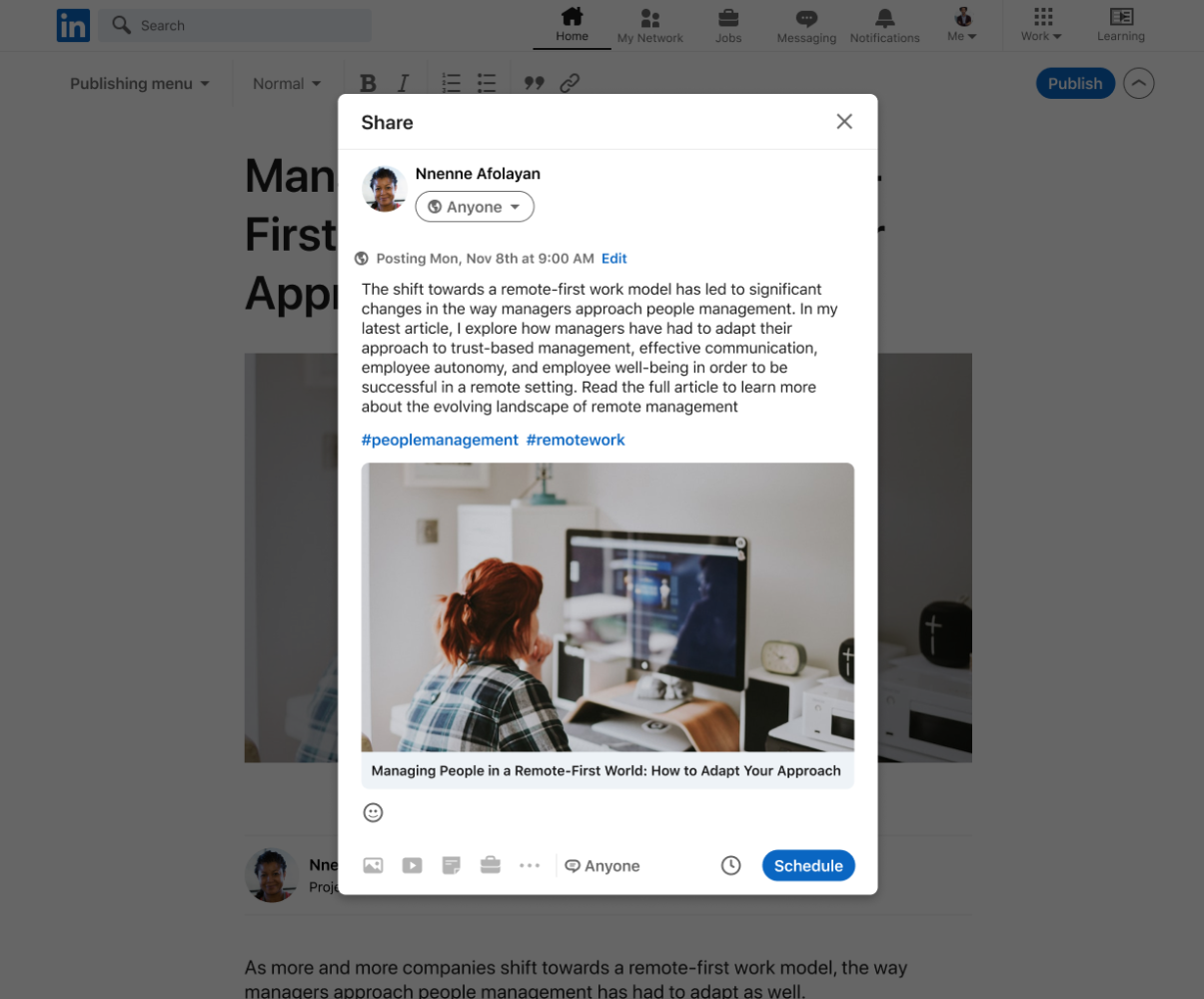The image size is (1204, 999).
Task: Open Notifications bell in the top bar
Action: coord(884,26)
